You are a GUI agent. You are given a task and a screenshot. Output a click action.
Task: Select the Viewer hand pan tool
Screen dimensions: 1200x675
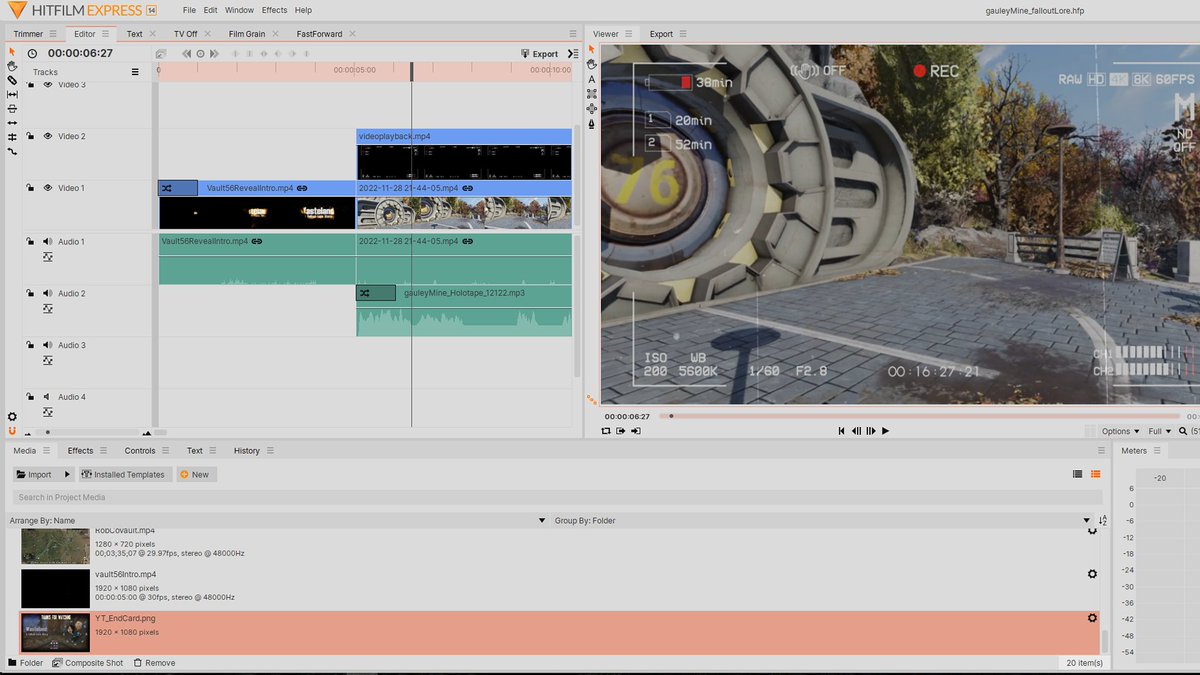point(591,64)
